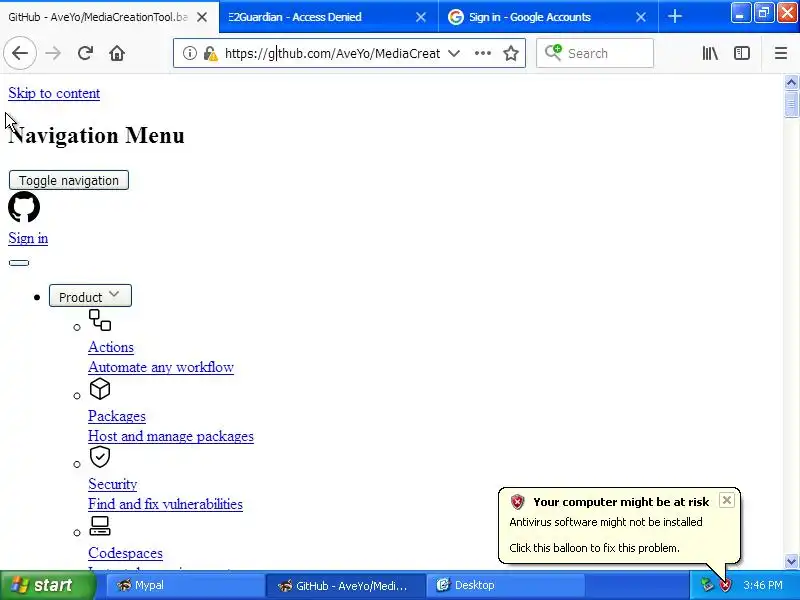Close the security warning balloon
Screen dimensions: 800x600
[x=727, y=500]
